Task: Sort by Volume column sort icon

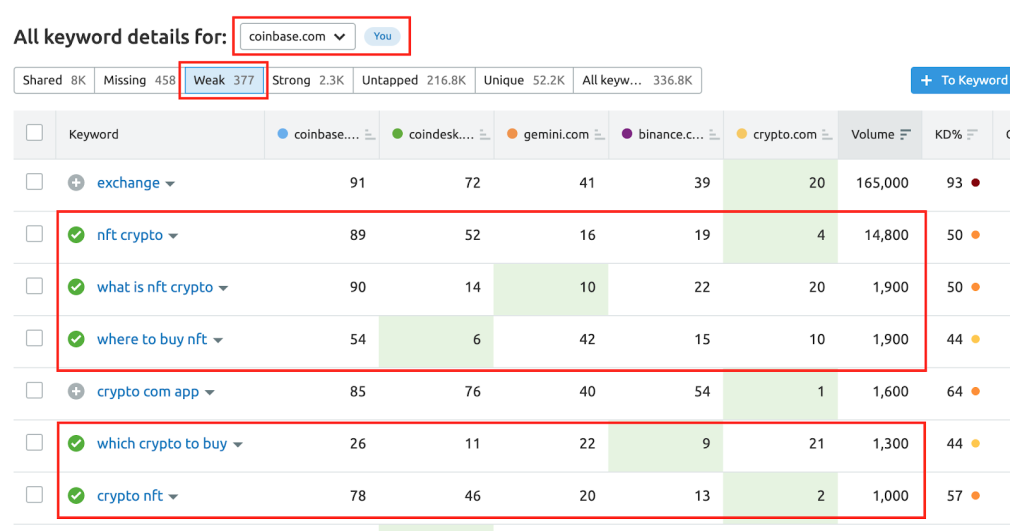Action: click(906, 134)
